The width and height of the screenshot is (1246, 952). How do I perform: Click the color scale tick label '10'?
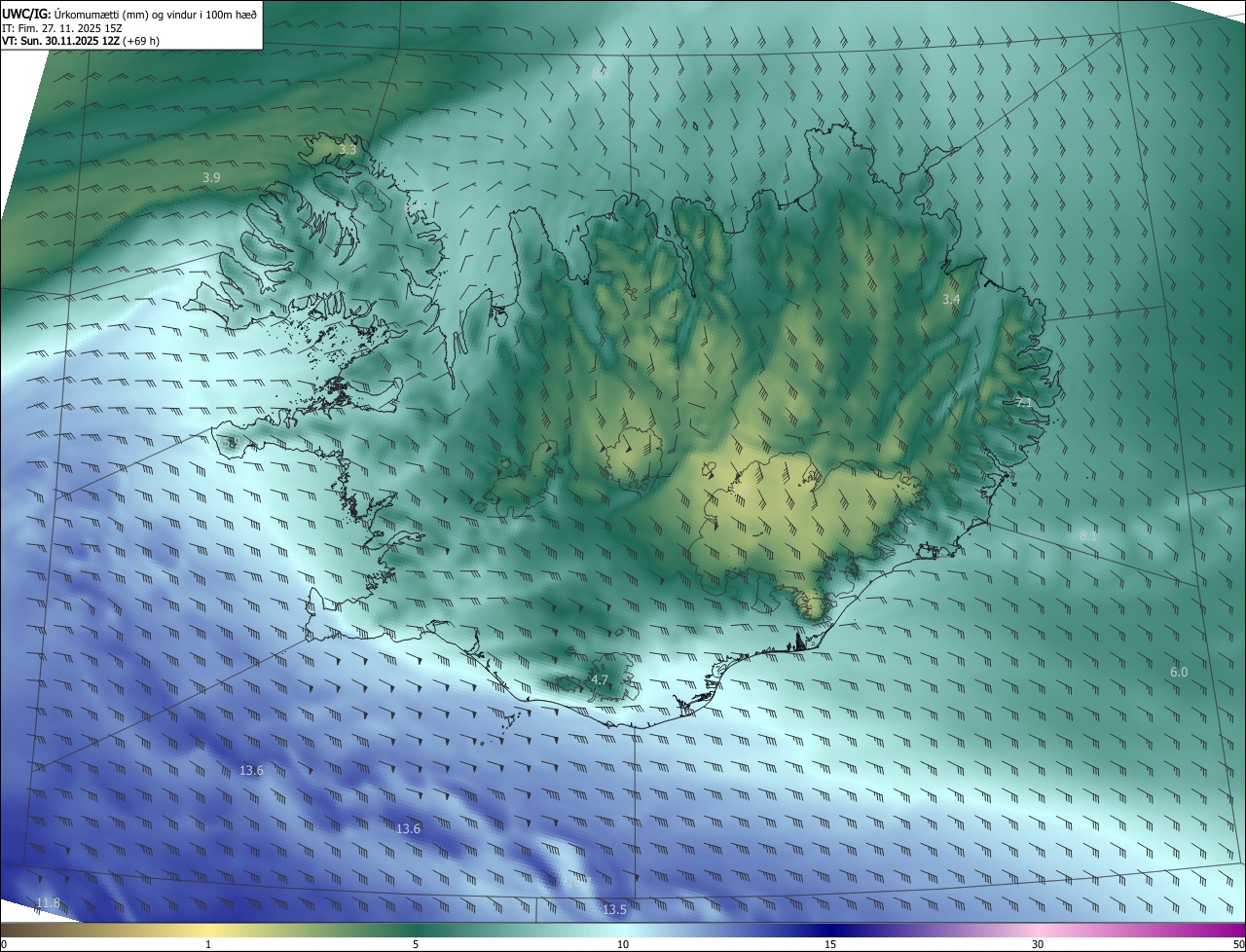623,944
